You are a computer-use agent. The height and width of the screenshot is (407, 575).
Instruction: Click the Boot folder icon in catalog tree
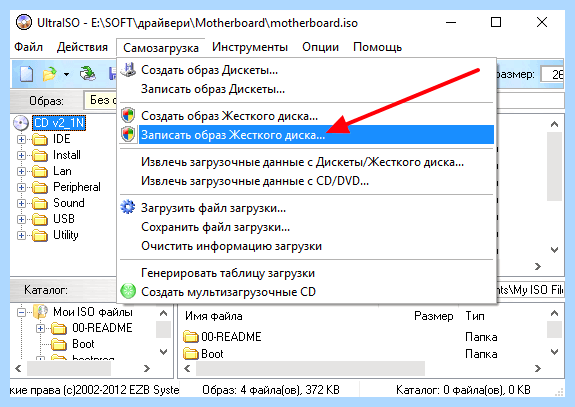click(x=59, y=344)
